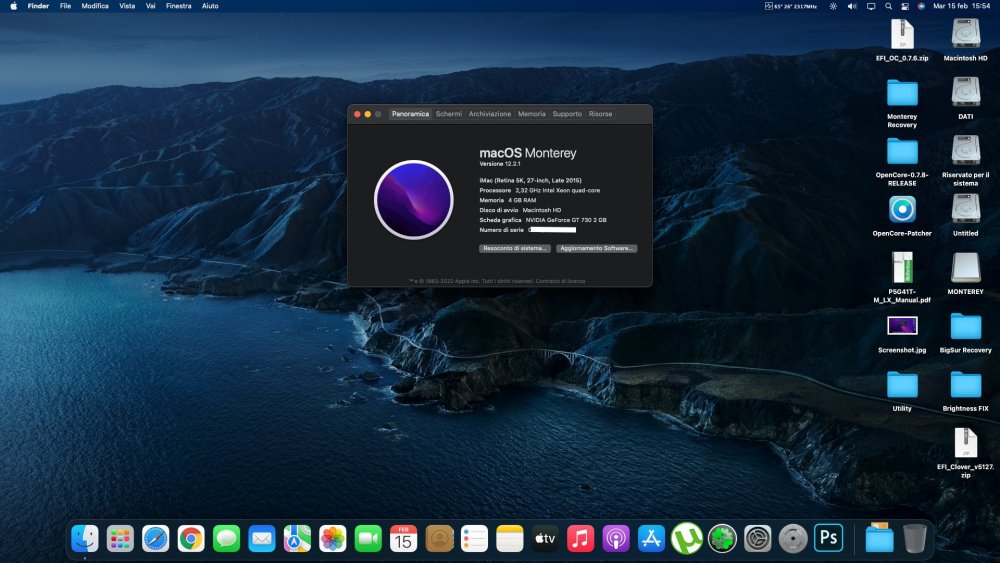The image size is (1000, 563).
Task: Open the Mail app in Dock
Action: click(261, 539)
